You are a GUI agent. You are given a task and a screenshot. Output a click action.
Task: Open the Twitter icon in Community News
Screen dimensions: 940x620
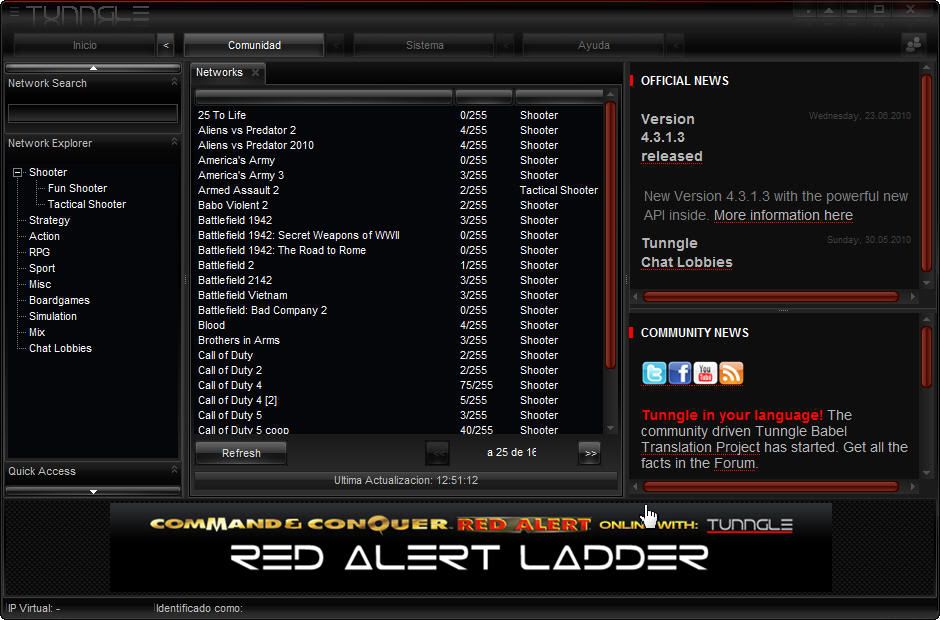(x=653, y=373)
